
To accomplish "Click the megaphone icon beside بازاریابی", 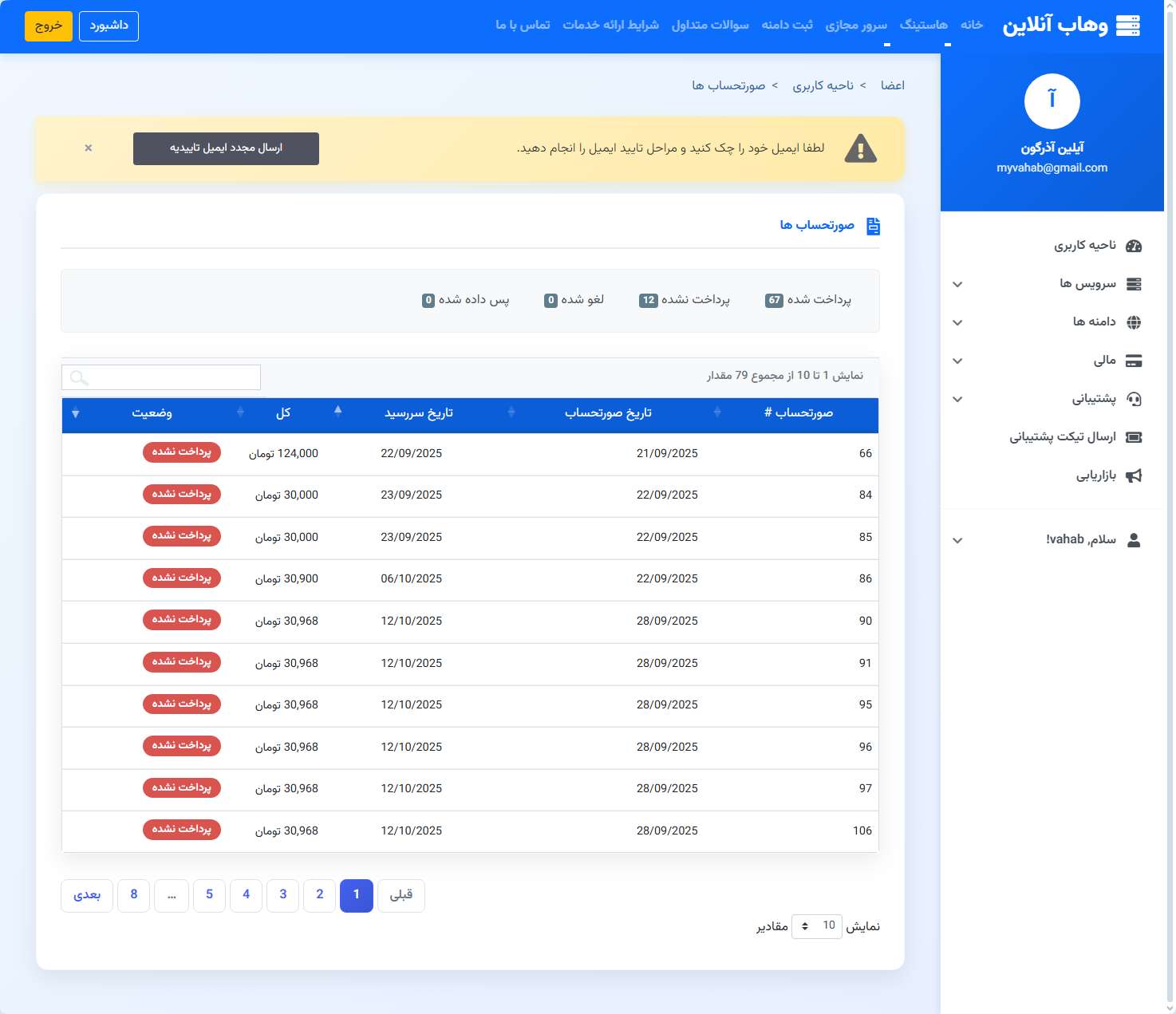I will coord(1133,475).
